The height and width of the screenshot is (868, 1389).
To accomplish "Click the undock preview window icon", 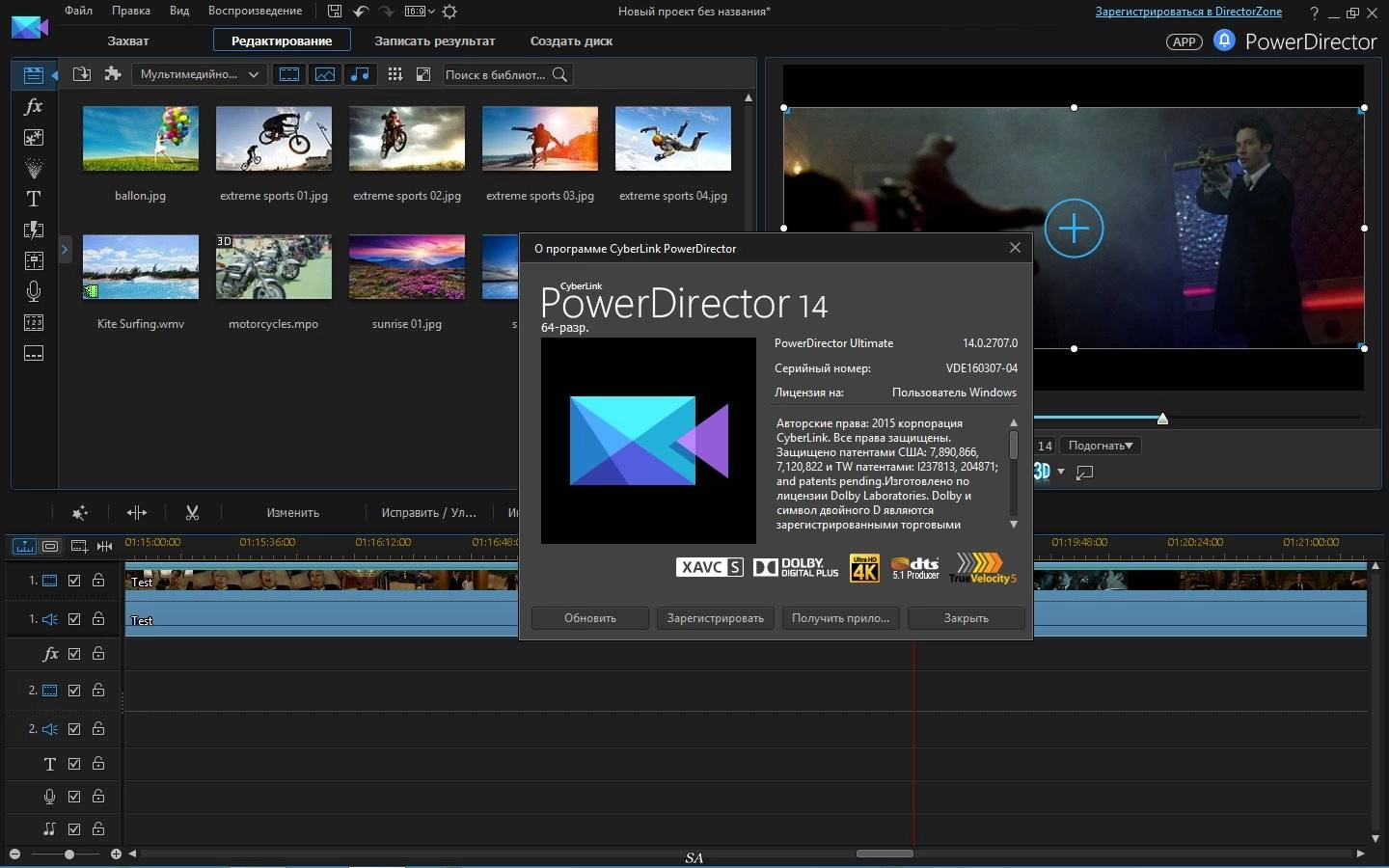I will pos(1085,472).
